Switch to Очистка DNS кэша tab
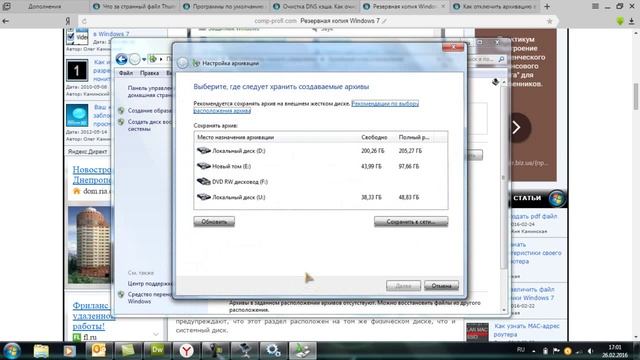The image size is (640, 360). point(314,7)
